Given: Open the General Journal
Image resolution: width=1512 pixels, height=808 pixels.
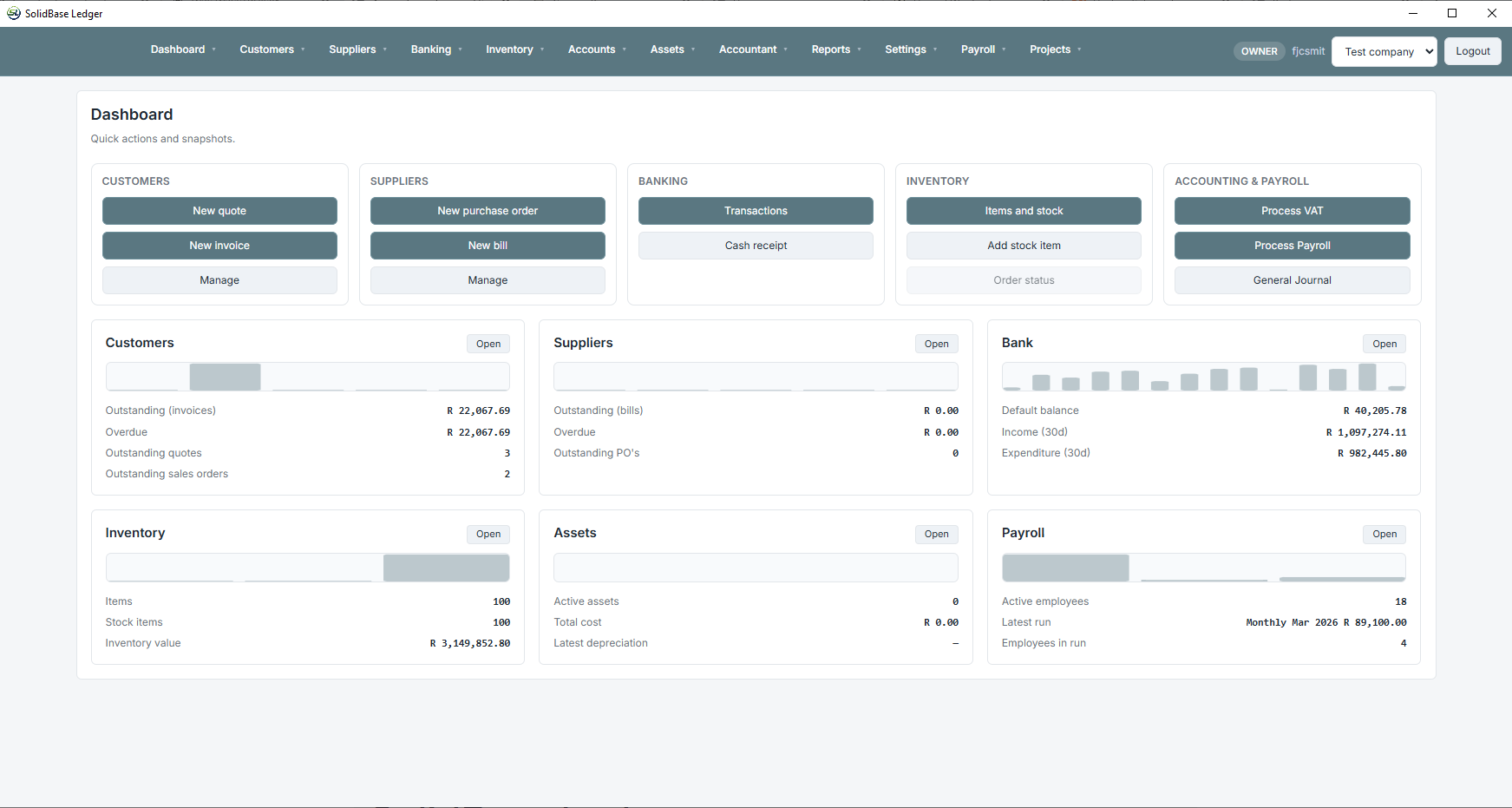Looking at the screenshot, I should pos(1292,280).
